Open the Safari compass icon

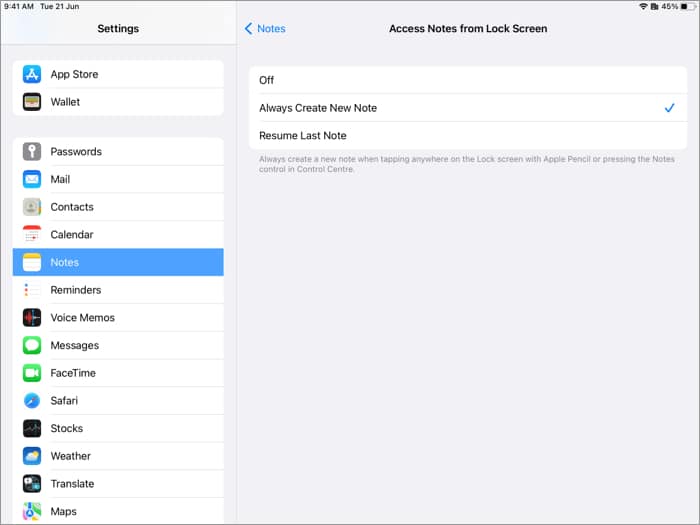(32, 401)
